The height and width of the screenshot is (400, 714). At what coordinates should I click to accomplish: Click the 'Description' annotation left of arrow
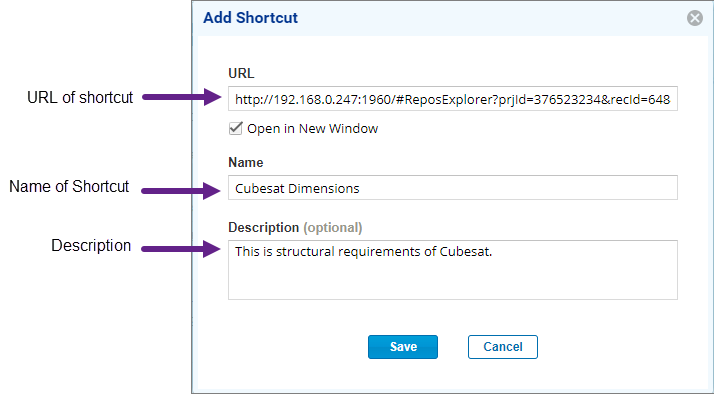point(91,246)
